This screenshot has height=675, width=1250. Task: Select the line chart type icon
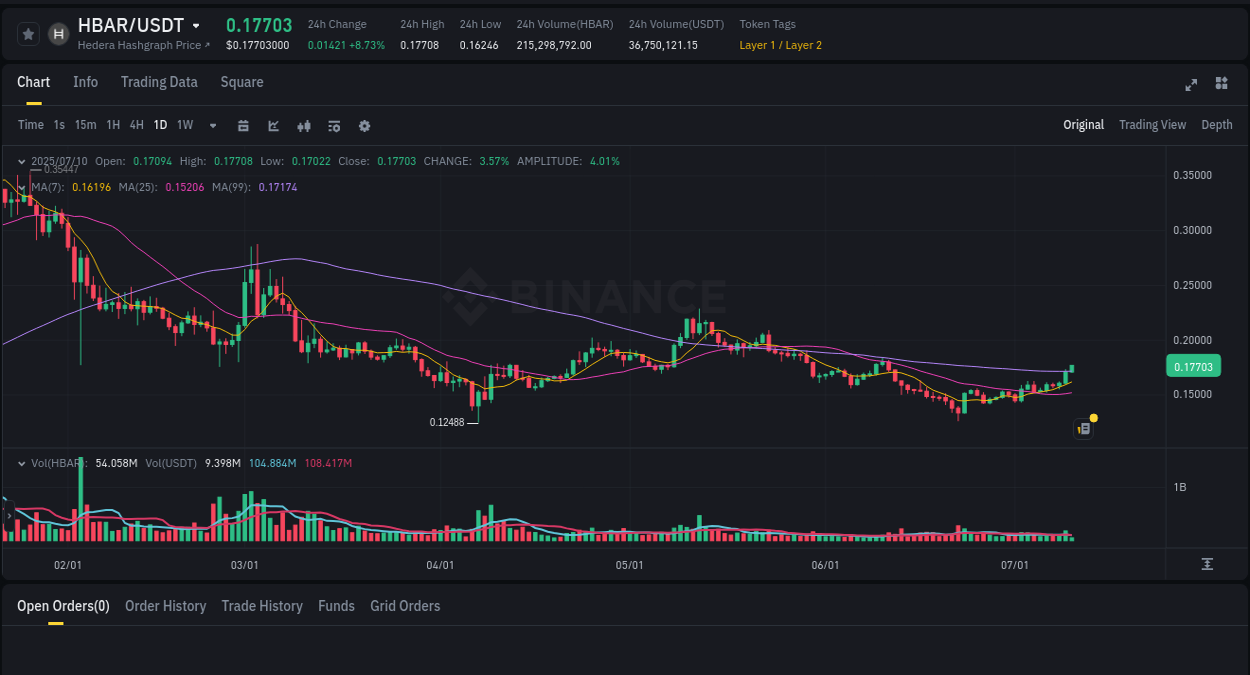[273, 125]
